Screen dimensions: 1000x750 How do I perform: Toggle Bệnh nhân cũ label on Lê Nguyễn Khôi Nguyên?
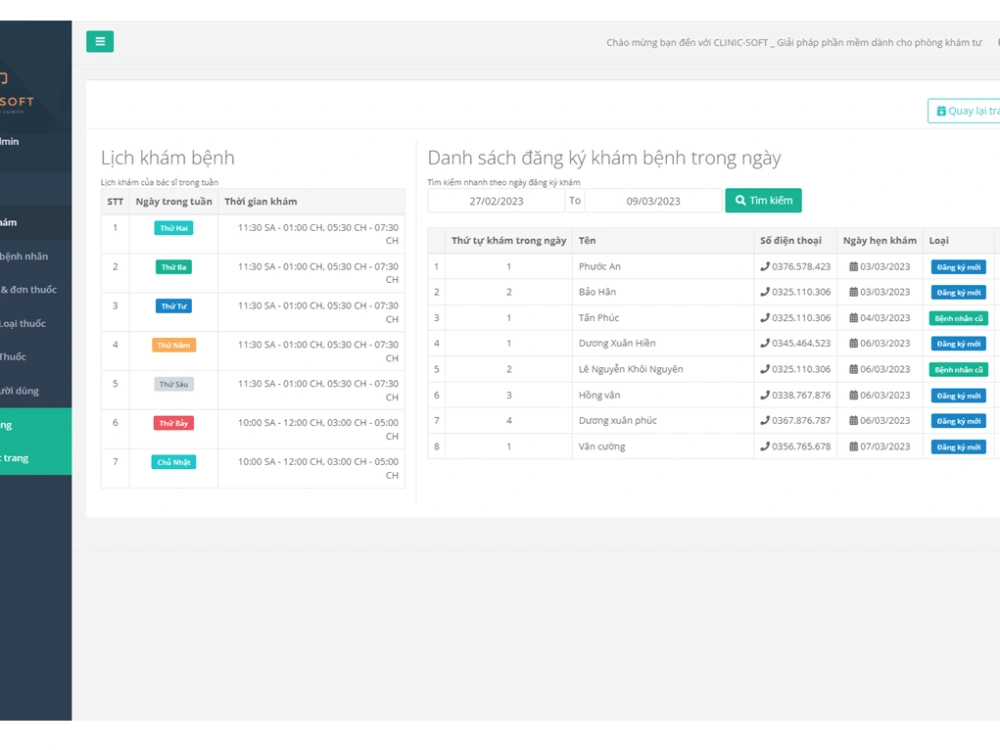pyautogui.click(x=960, y=369)
